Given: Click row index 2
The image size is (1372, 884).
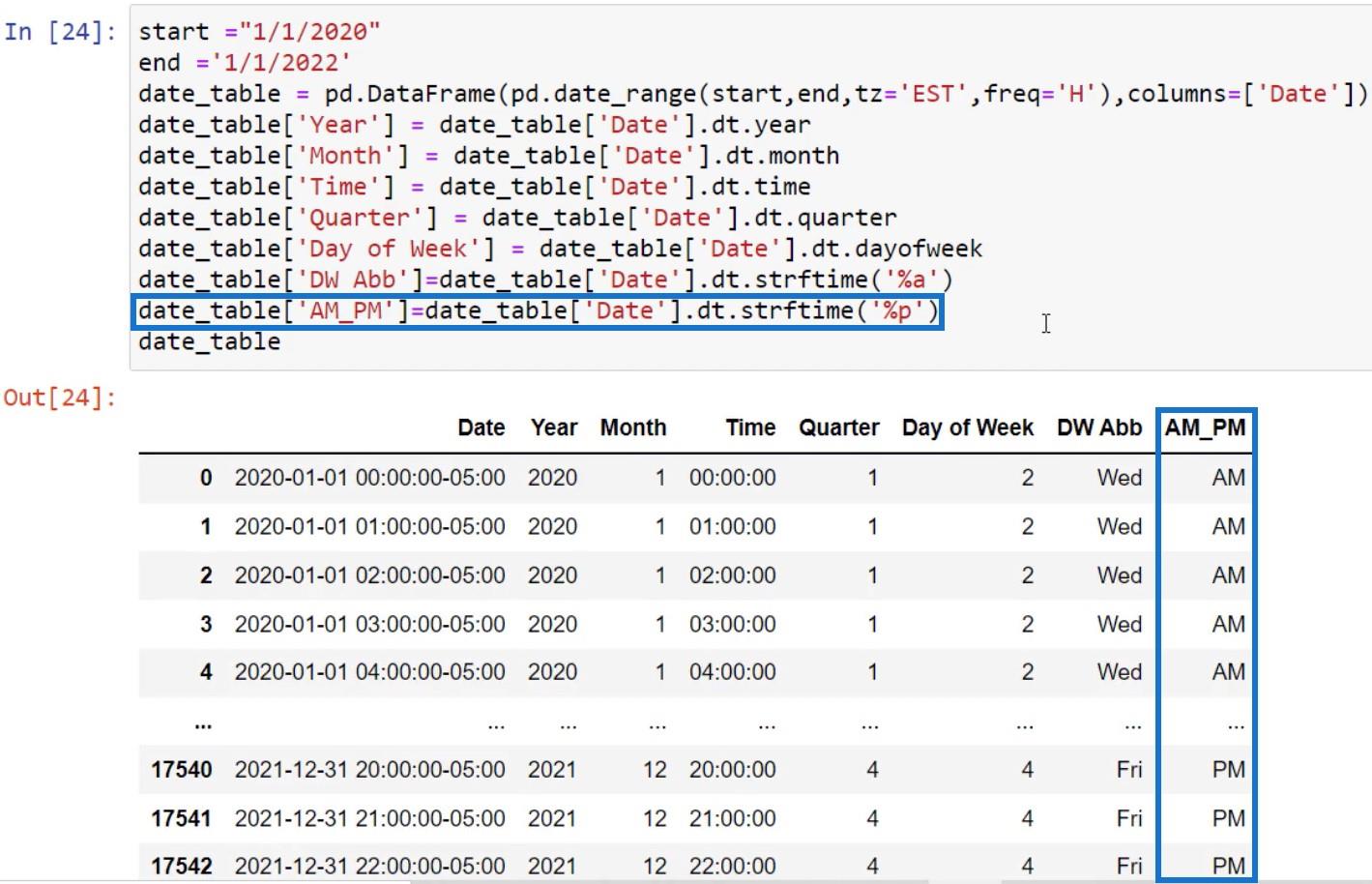Looking at the screenshot, I should (x=206, y=575).
